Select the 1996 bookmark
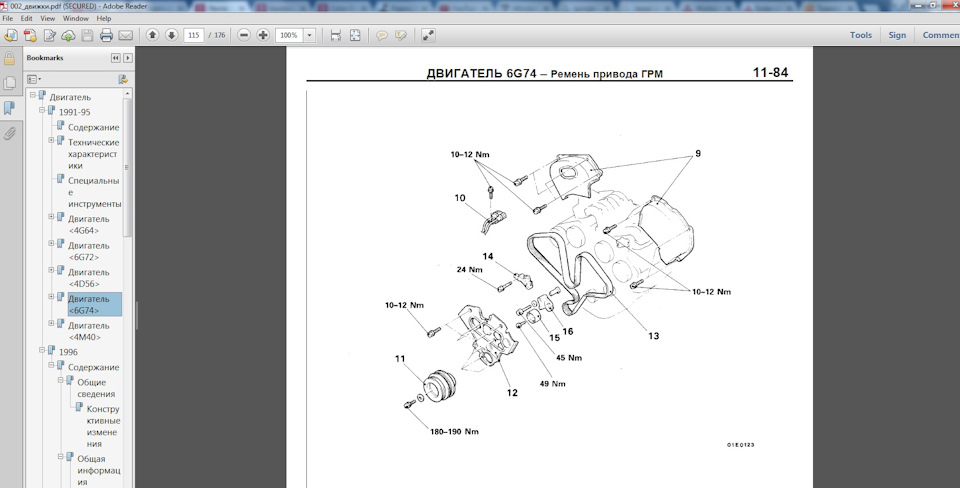Viewport: 960px width, 488px height. click(x=68, y=352)
